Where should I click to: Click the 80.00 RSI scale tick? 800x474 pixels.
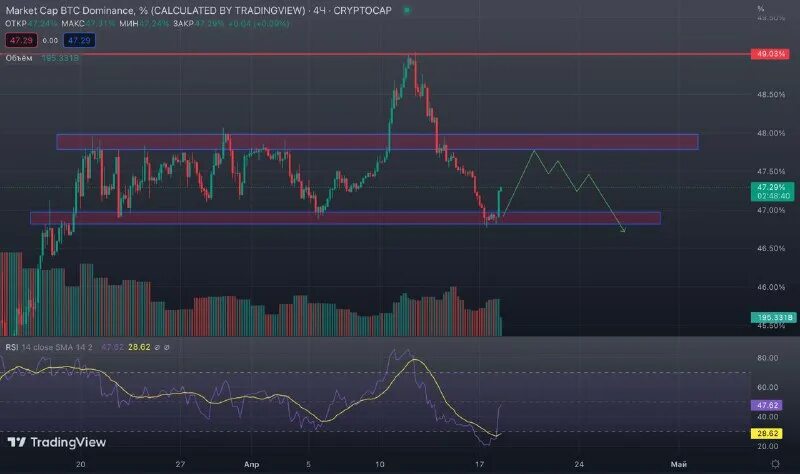tap(767, 358)
